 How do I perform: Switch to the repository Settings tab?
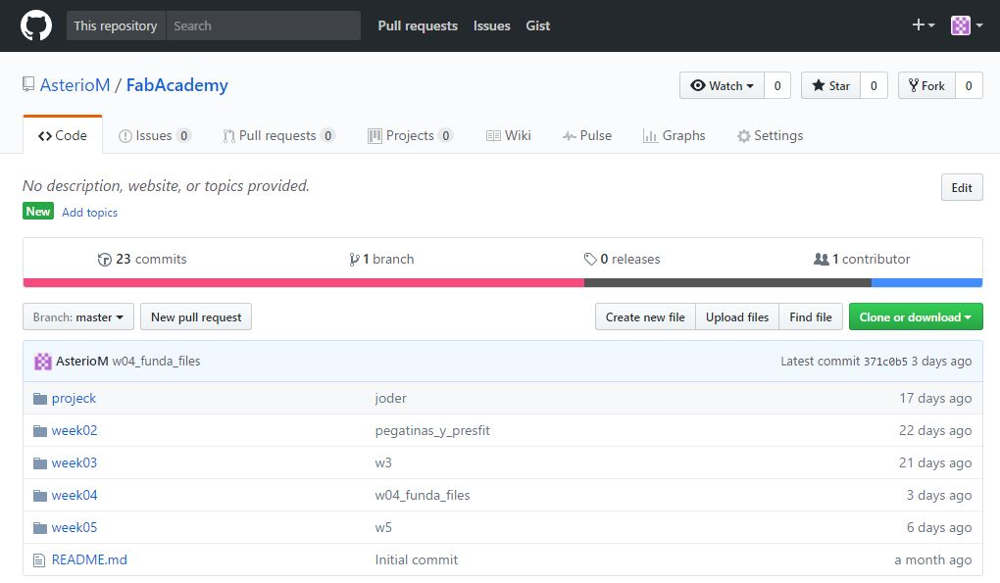tap(770, 136)
